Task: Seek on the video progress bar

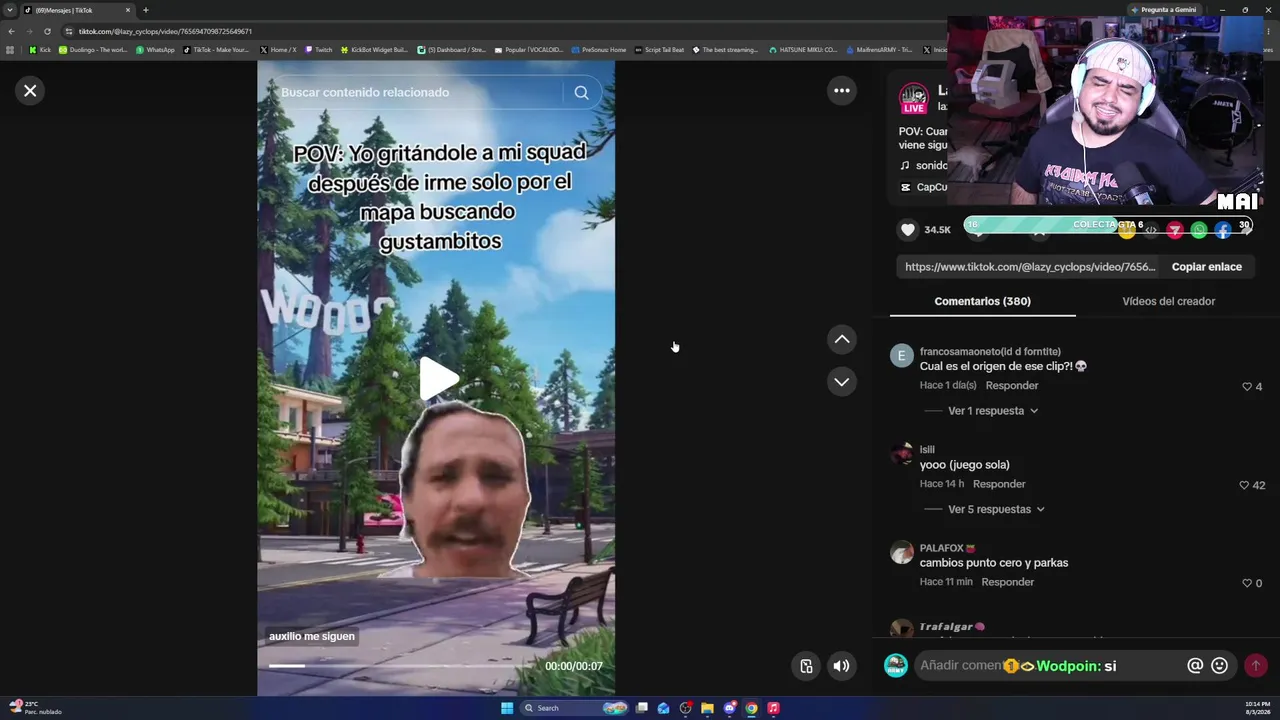Action: [x=402, y=666]
